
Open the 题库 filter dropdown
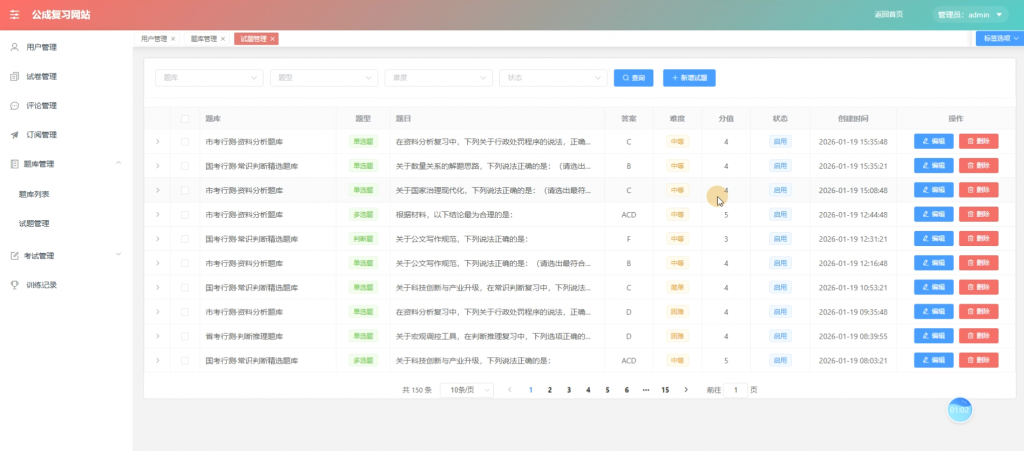click(209, 78)
